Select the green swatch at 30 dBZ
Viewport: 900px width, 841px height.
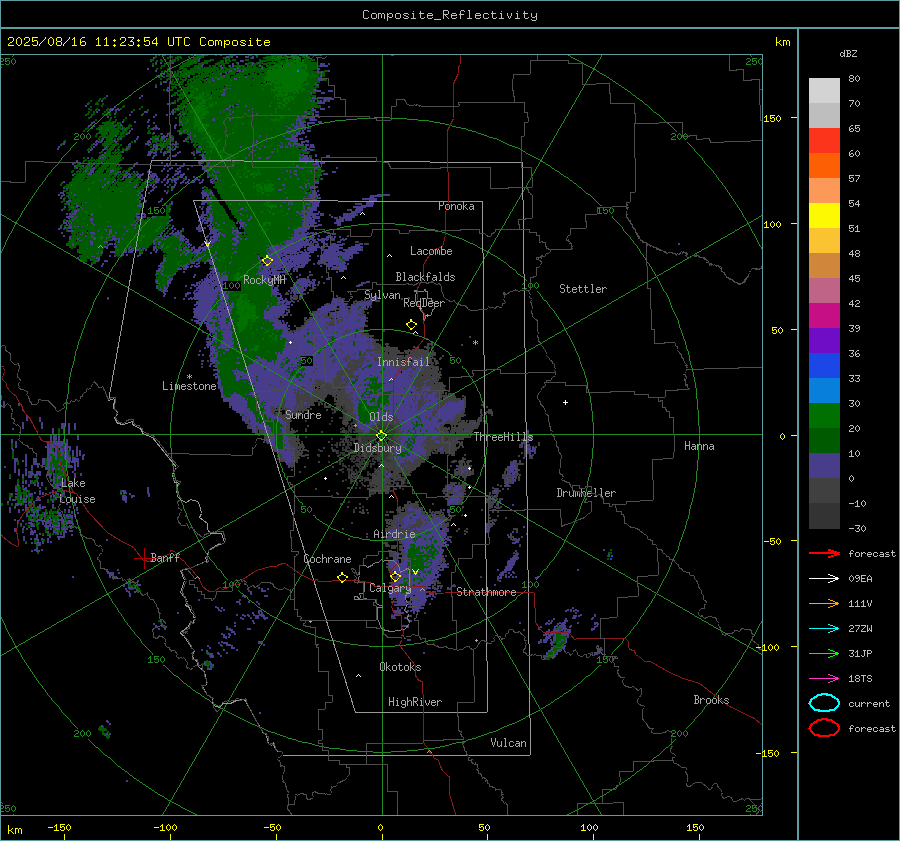[824, 416]
